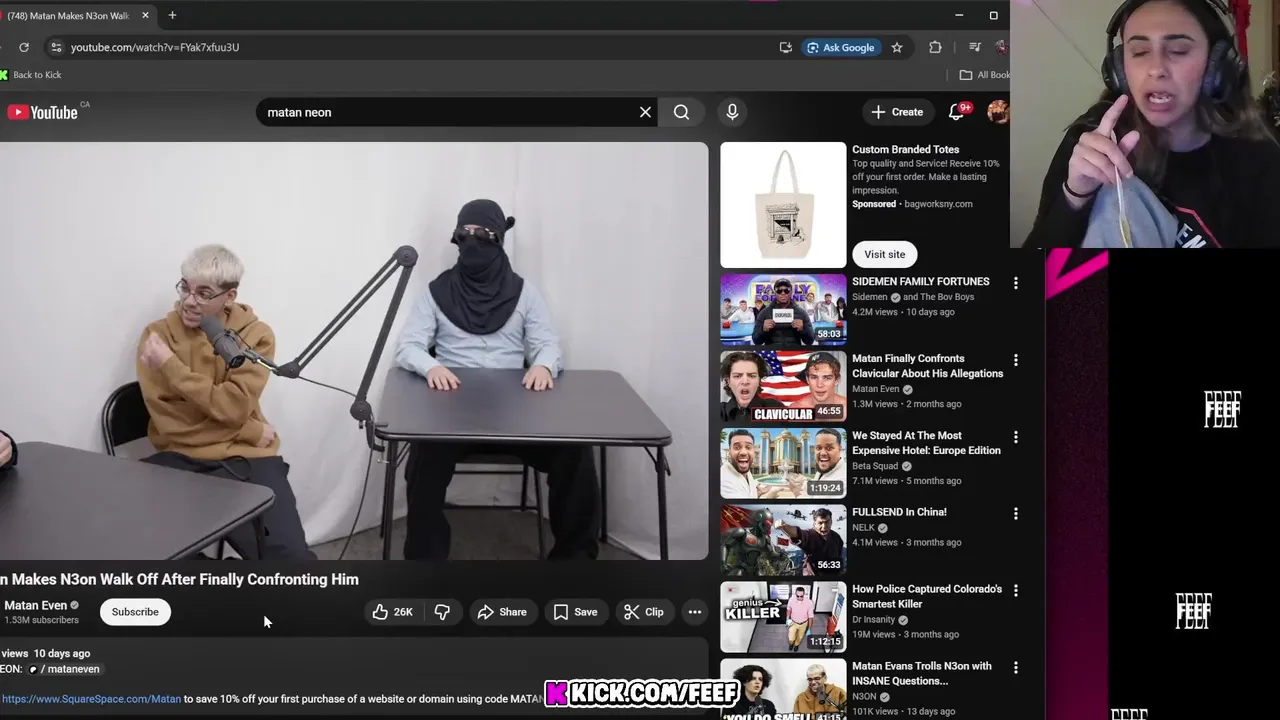
Task: Open the Custom Branded Totes ad image
Action: (783, 205)
